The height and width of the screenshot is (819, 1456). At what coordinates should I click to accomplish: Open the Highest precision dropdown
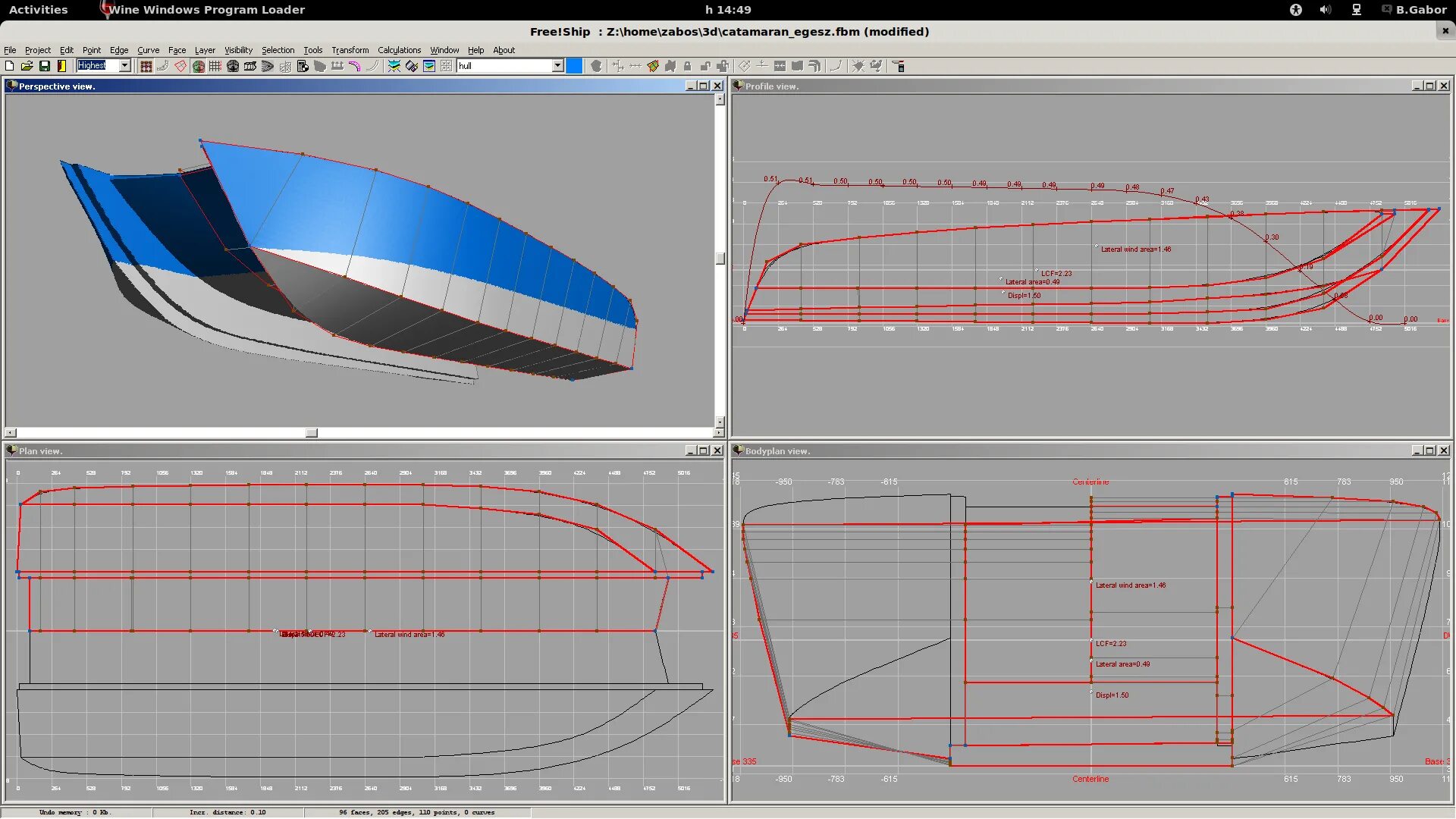point(125,66)
